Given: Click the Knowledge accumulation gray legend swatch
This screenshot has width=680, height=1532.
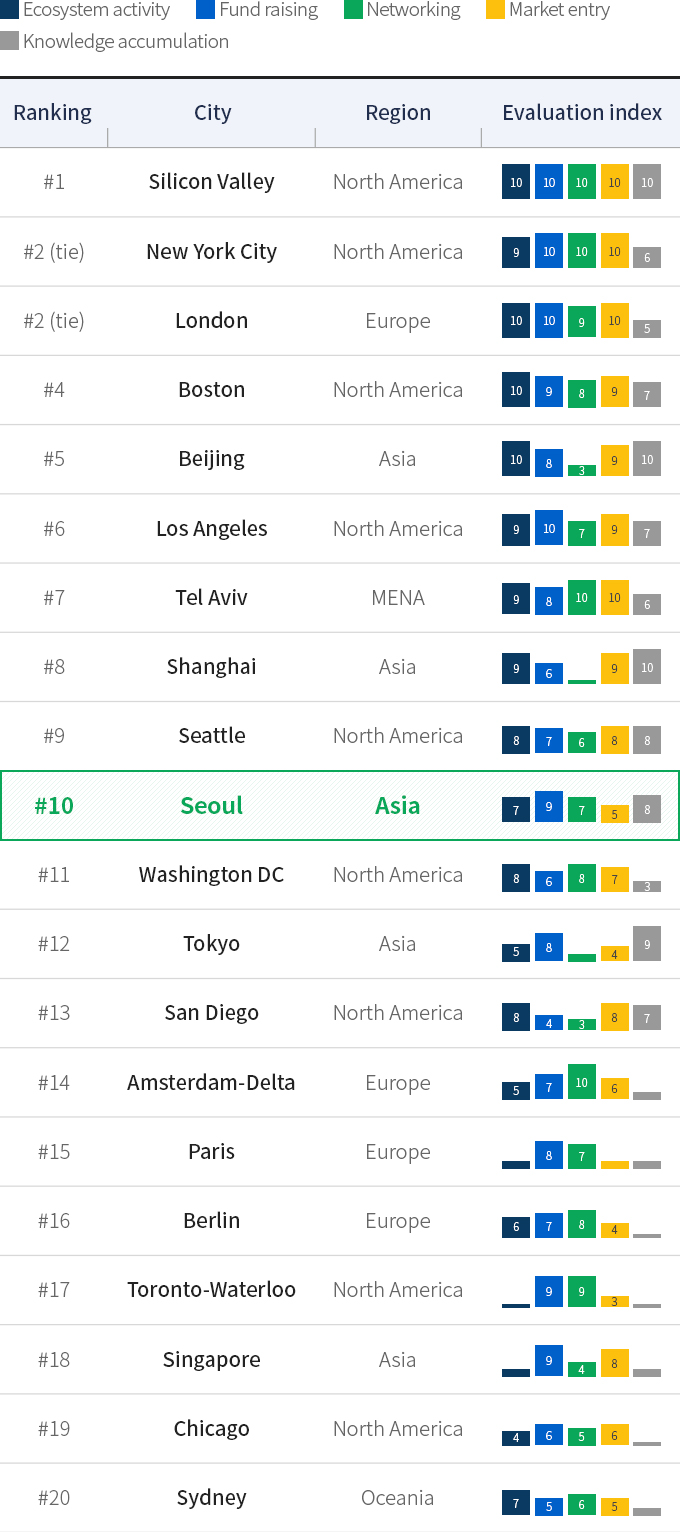Looking at the screenshot, I should point(9,41).
